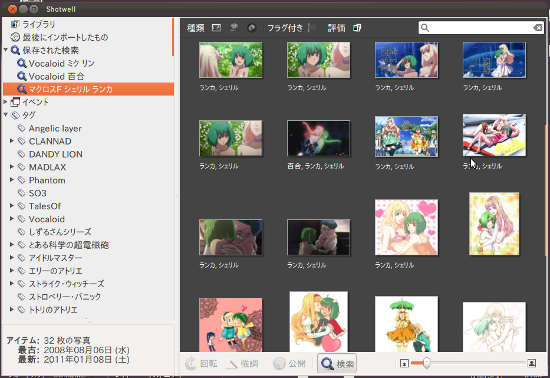The width and height of the screenshot is (550, 378).
Task: Expand the CLANNAD tag
Action: [x=12, y=141]
